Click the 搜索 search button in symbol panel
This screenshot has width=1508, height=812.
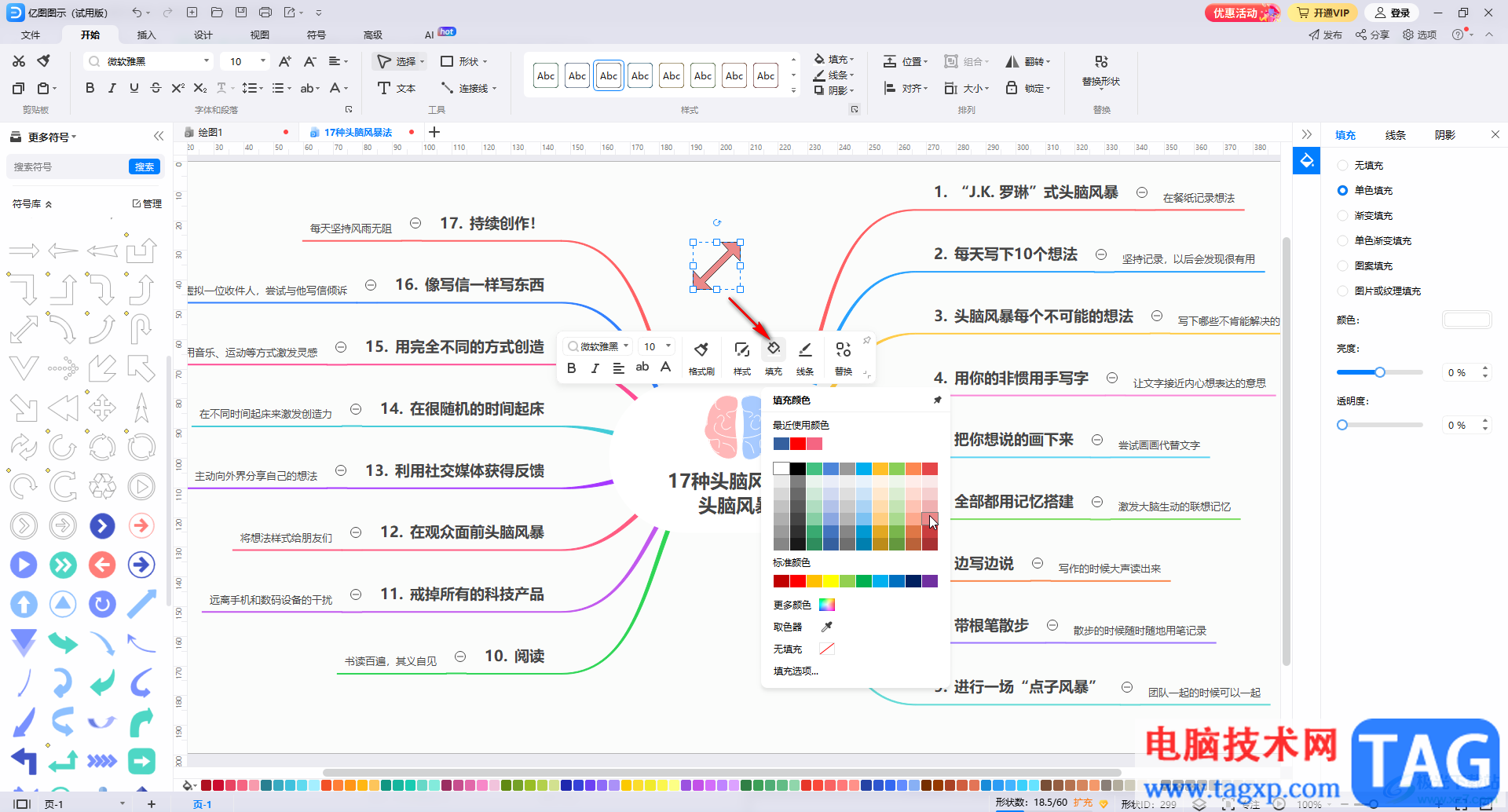[x=145, y=166]
